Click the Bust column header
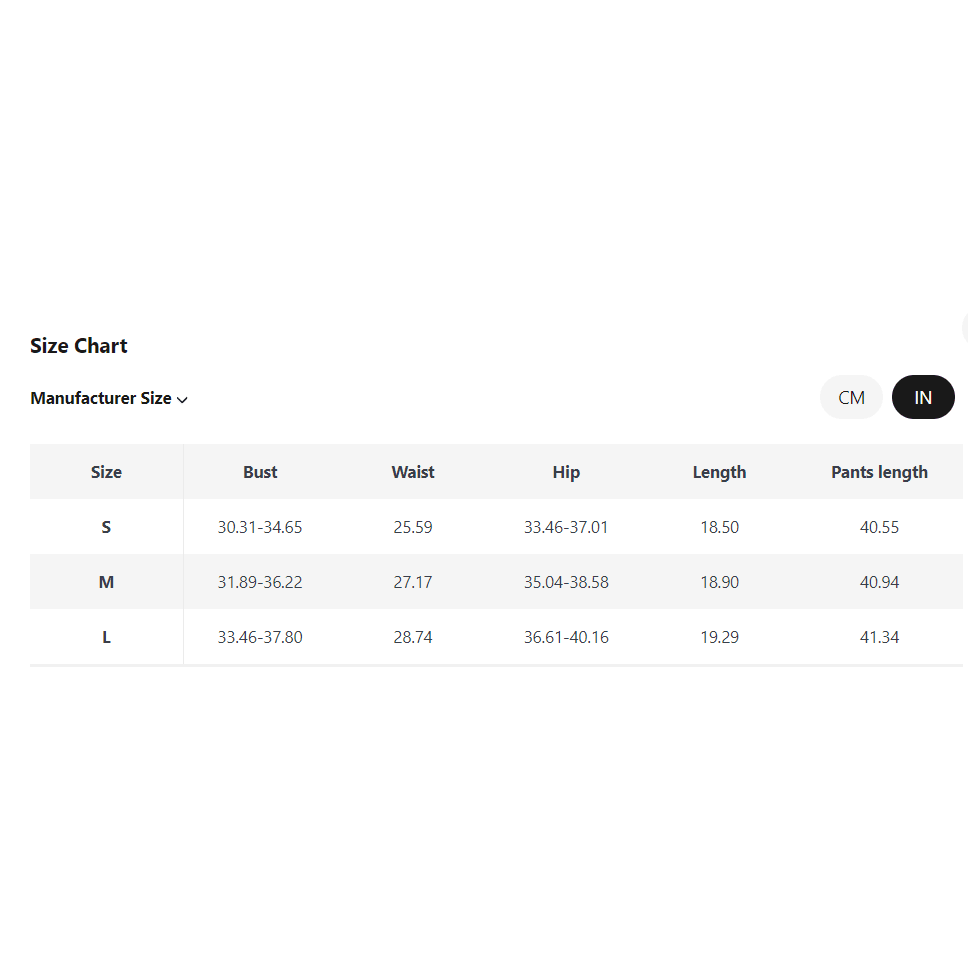The image size is (968, 968). [260, 472]
